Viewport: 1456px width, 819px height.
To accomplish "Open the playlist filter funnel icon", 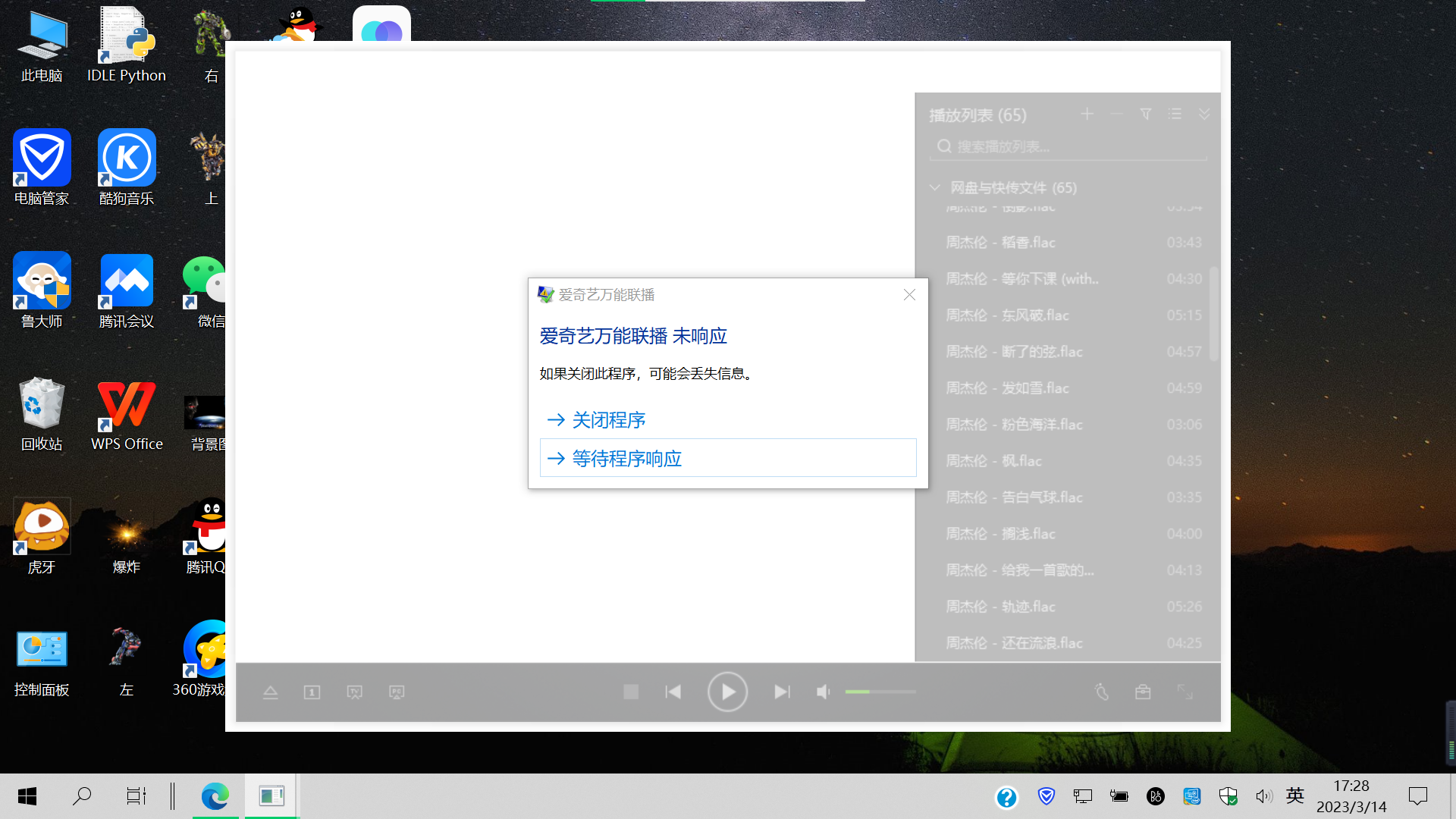I will coord(1146,114).
